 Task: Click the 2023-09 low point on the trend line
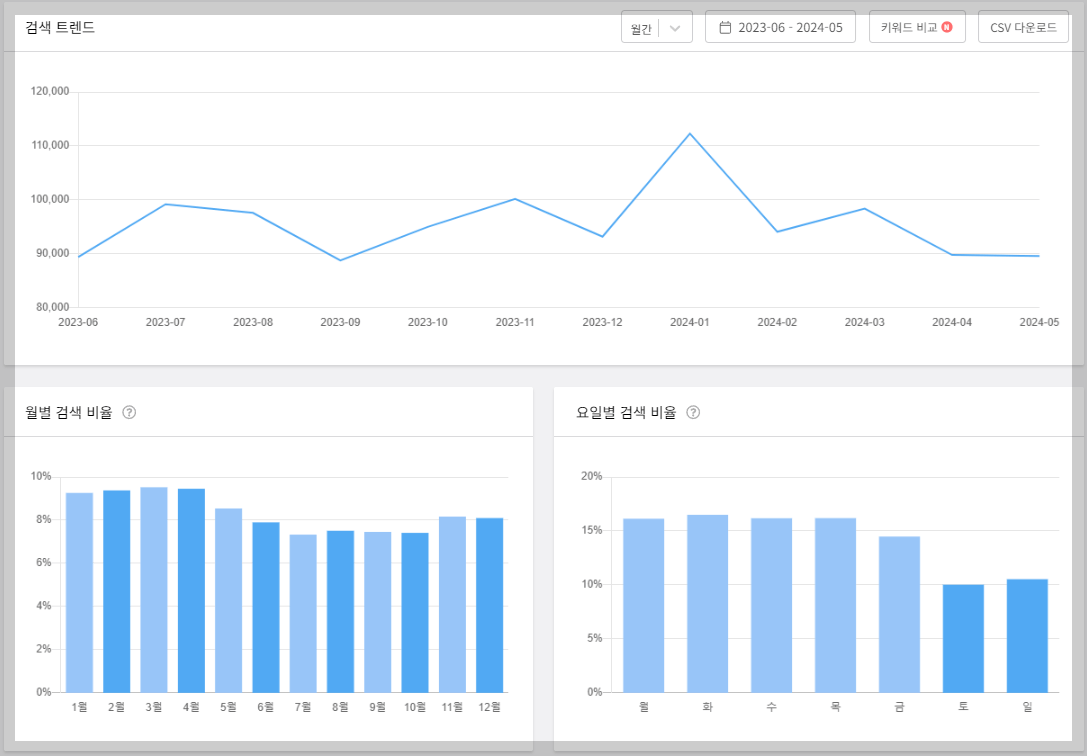tap(340, 261)
